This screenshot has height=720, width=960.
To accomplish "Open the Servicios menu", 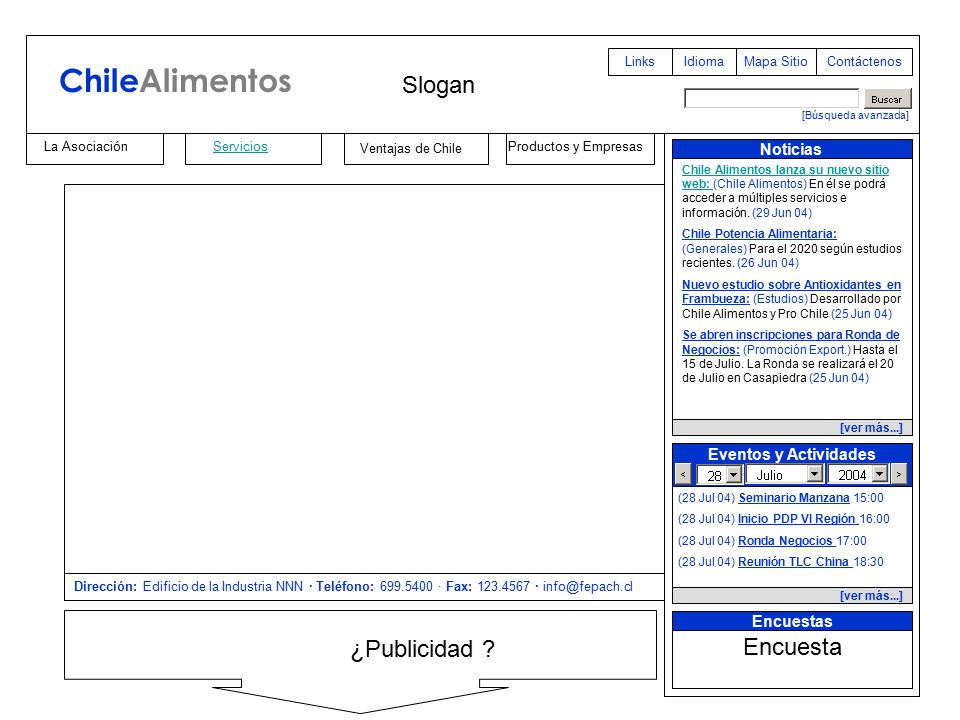I will point(253,149).
